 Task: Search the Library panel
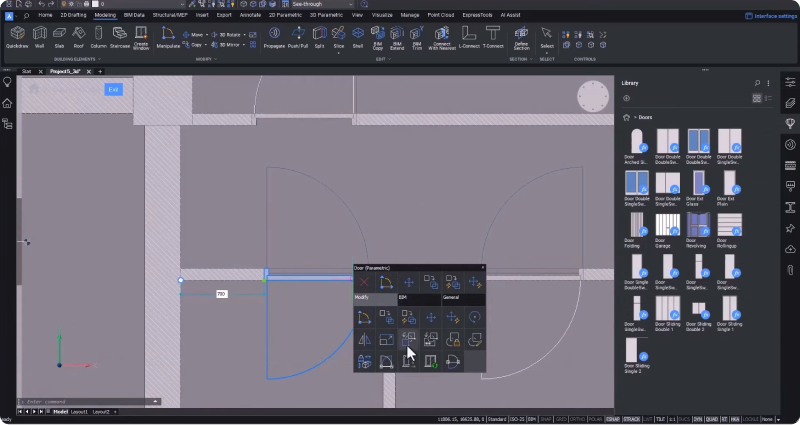(756, 83)
